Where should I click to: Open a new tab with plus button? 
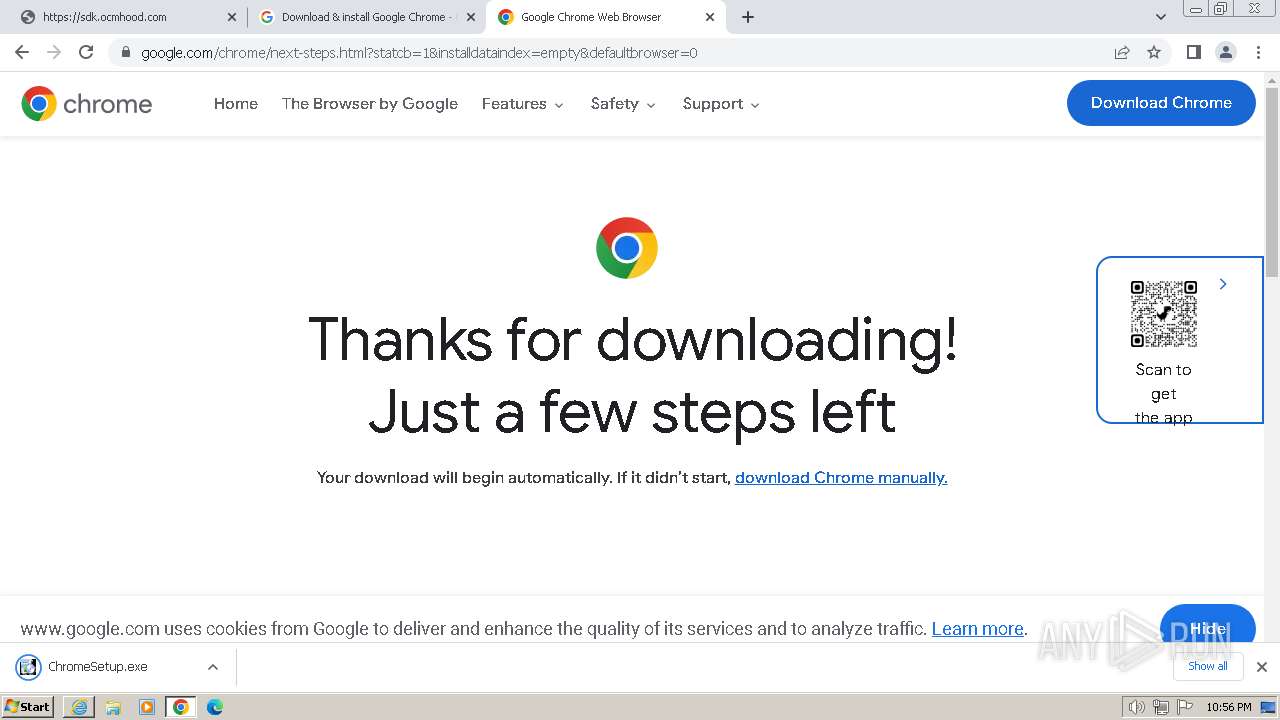748,17
